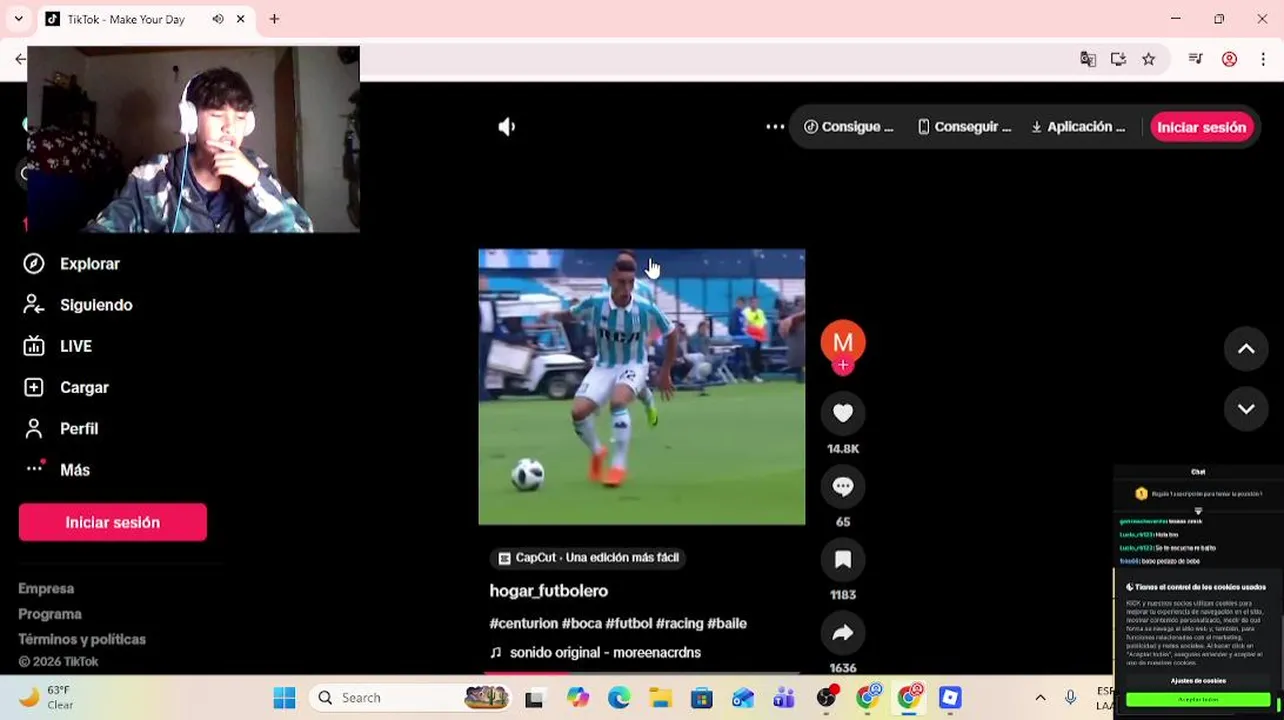
Task: Mute the TikTok video sound
Action: tap(507, 127)
